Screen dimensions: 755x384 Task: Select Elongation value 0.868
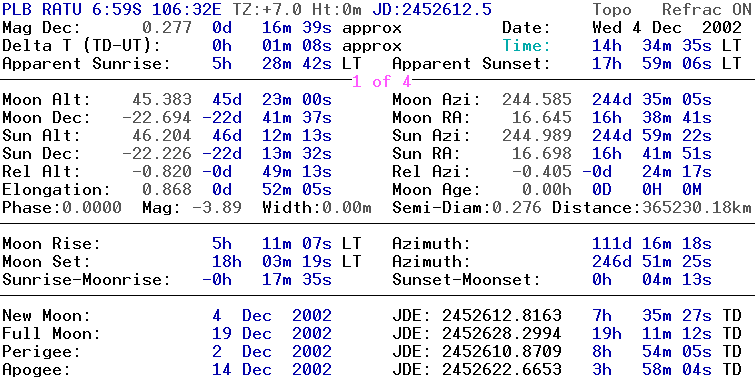click(168, 190)
